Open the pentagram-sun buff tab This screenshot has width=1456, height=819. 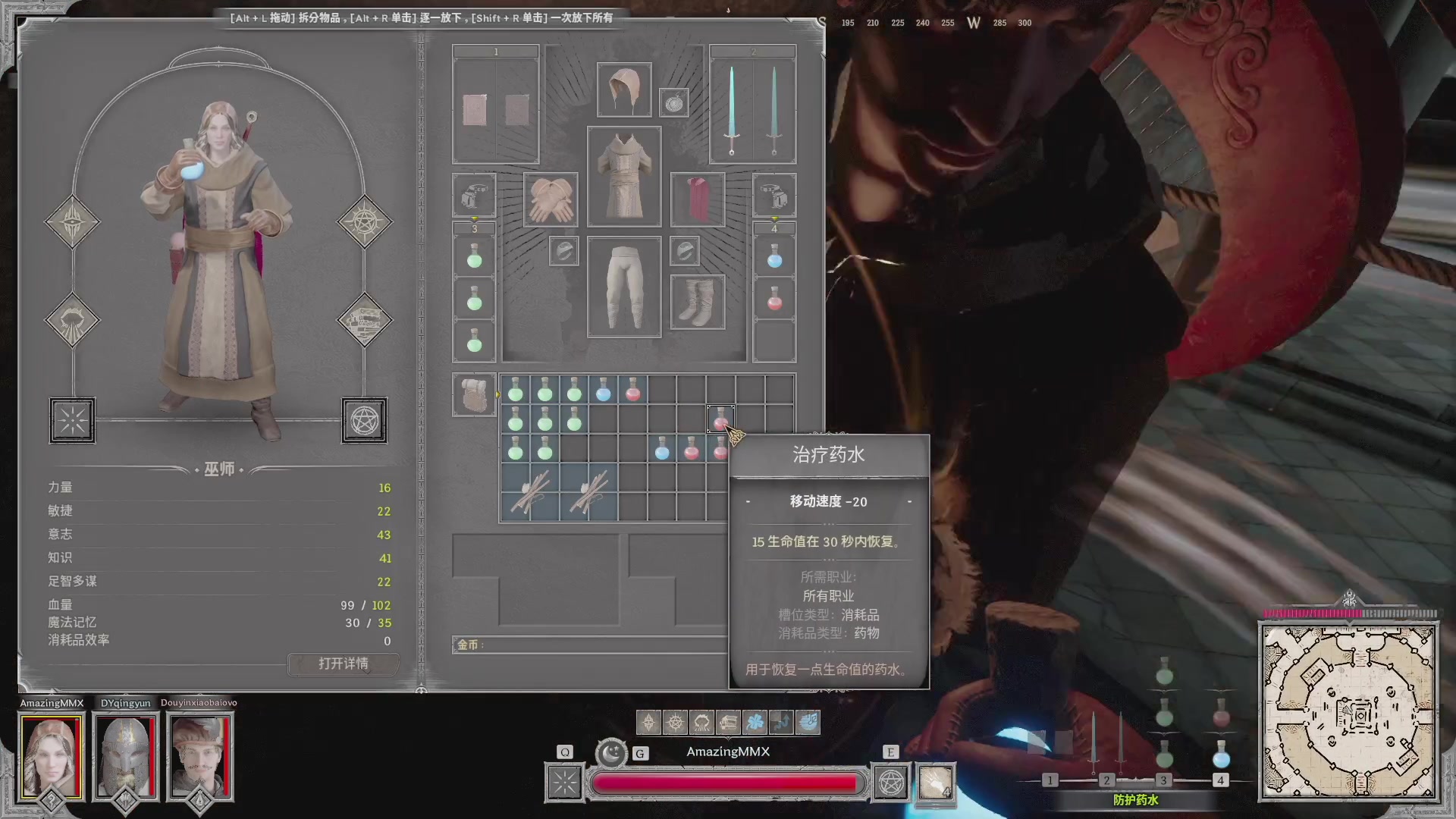coord(675,723)
